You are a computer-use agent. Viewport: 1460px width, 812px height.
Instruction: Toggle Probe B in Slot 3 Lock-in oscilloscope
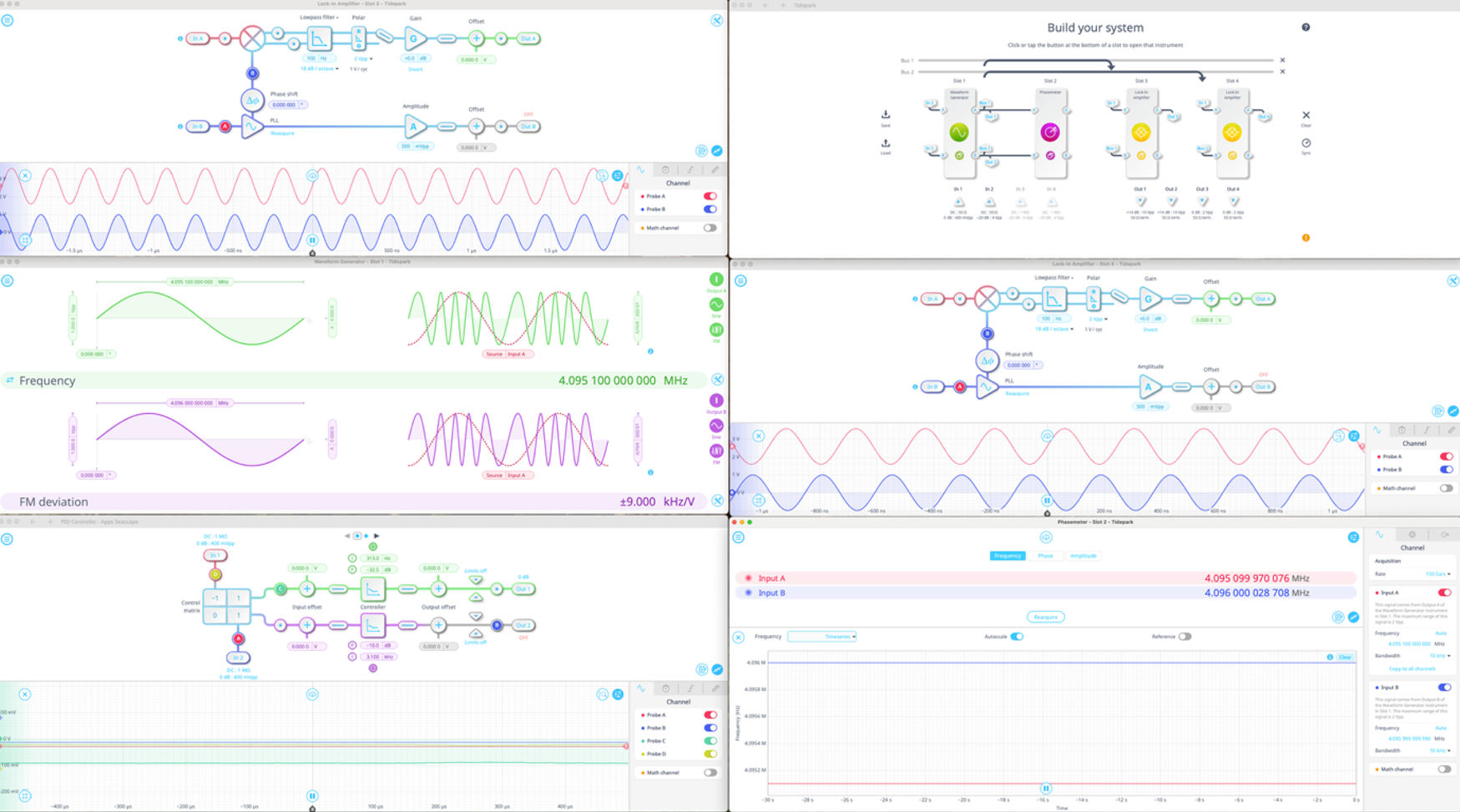click(x=710, y=209)
